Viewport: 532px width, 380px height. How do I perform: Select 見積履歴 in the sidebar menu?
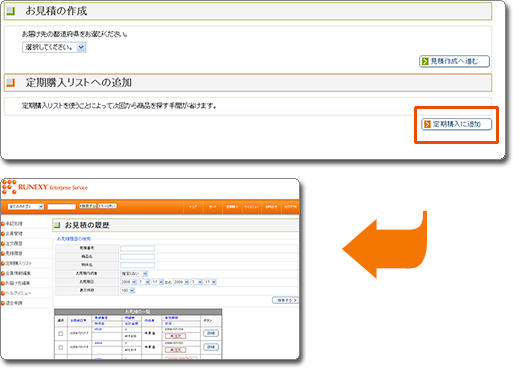click(x=14, y=253)
